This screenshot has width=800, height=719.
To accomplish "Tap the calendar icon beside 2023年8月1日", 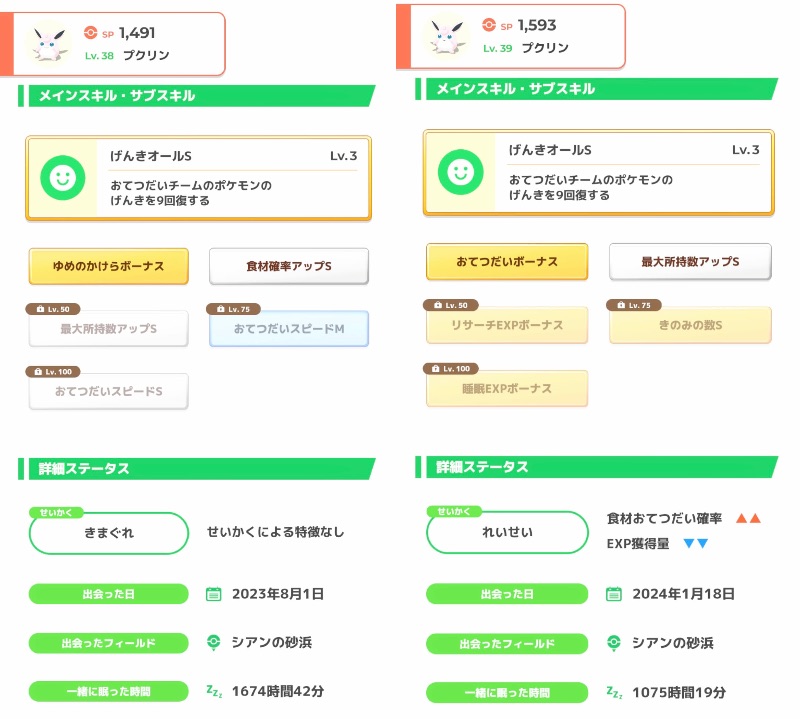I will tap(213, 594).
